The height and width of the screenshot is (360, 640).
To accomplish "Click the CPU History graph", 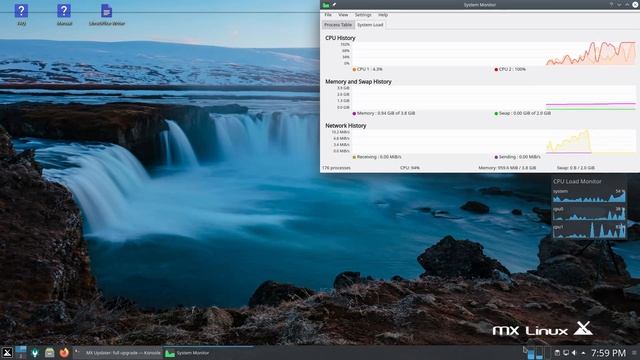I will tap(493, 53).
